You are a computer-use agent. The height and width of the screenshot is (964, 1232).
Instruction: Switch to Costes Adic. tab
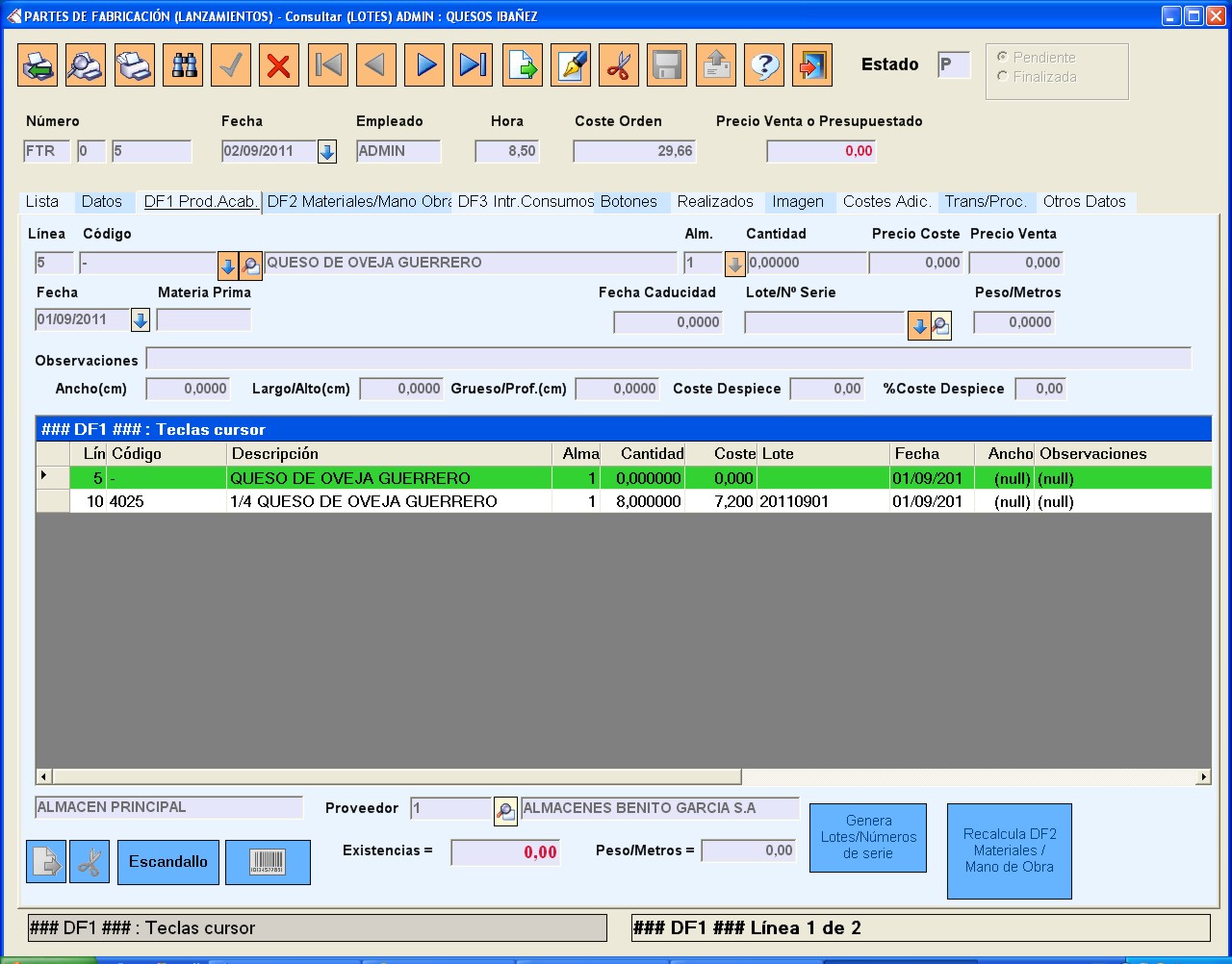click(886, 202)
